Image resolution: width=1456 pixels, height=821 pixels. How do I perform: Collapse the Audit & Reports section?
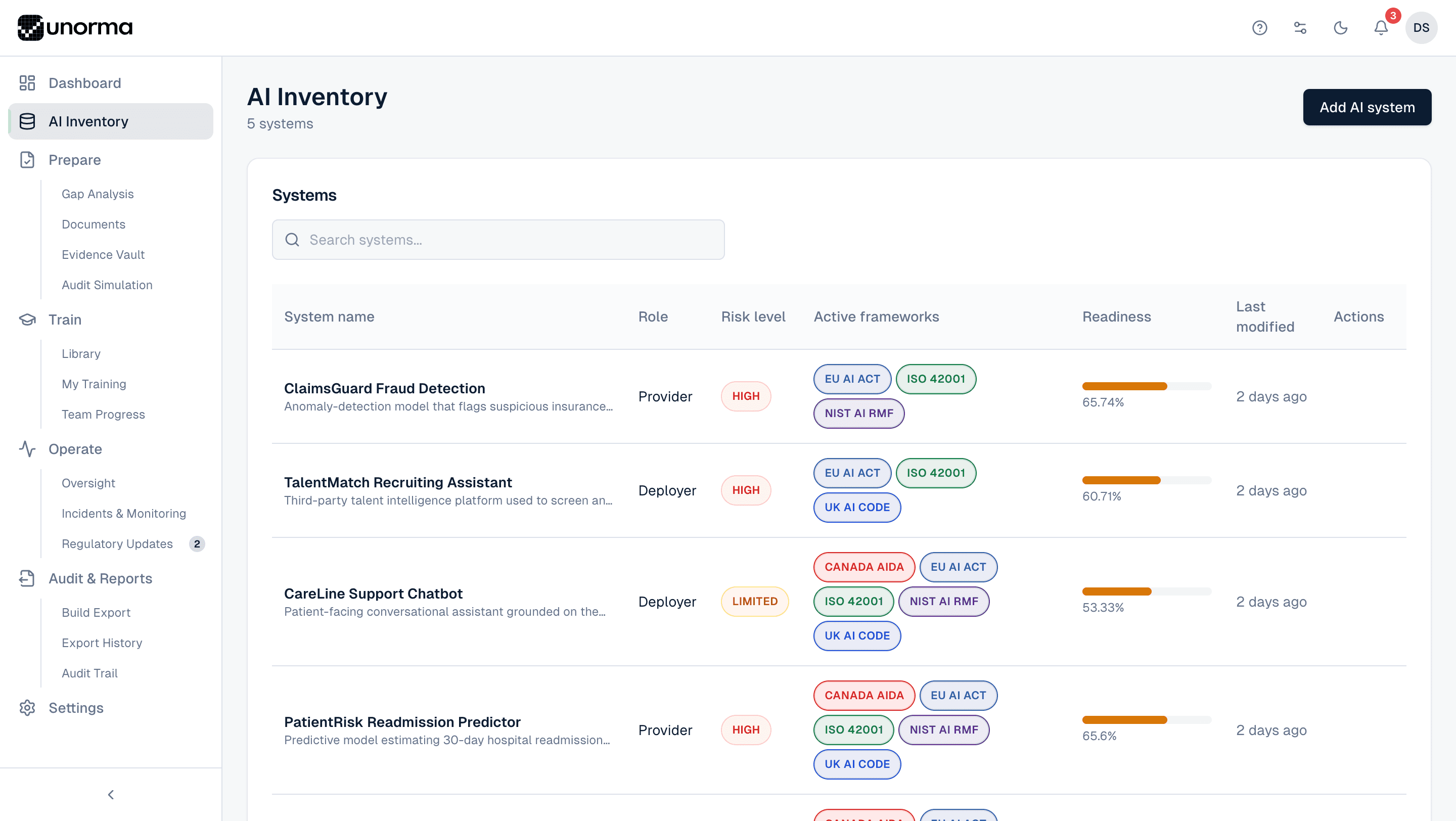point(111,579)
